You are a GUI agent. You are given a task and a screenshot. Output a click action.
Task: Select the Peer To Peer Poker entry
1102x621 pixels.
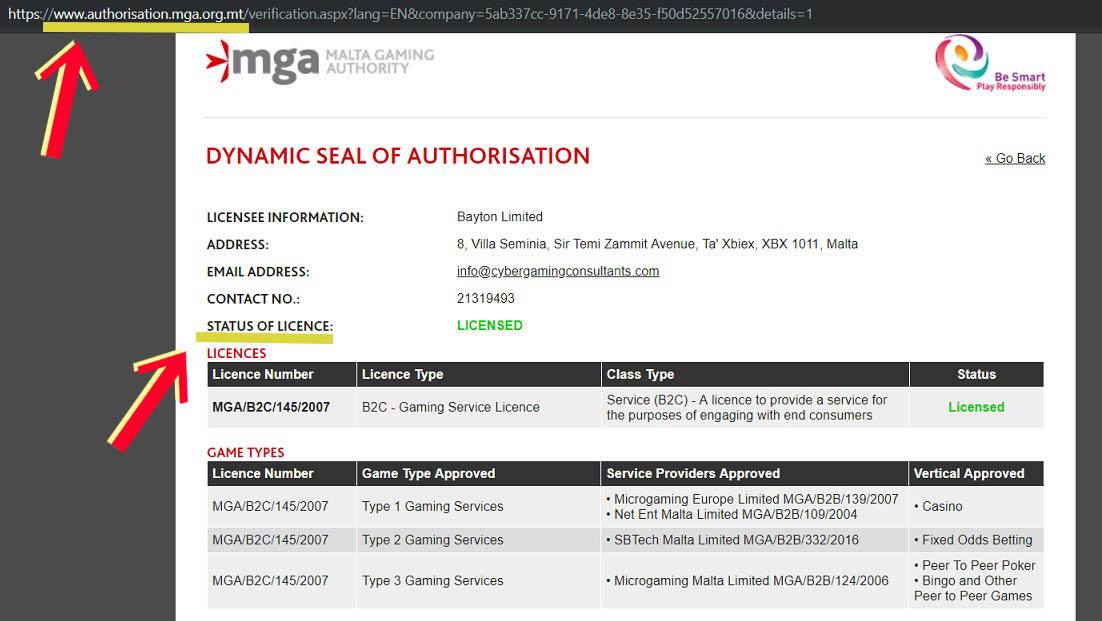(975, 566)
